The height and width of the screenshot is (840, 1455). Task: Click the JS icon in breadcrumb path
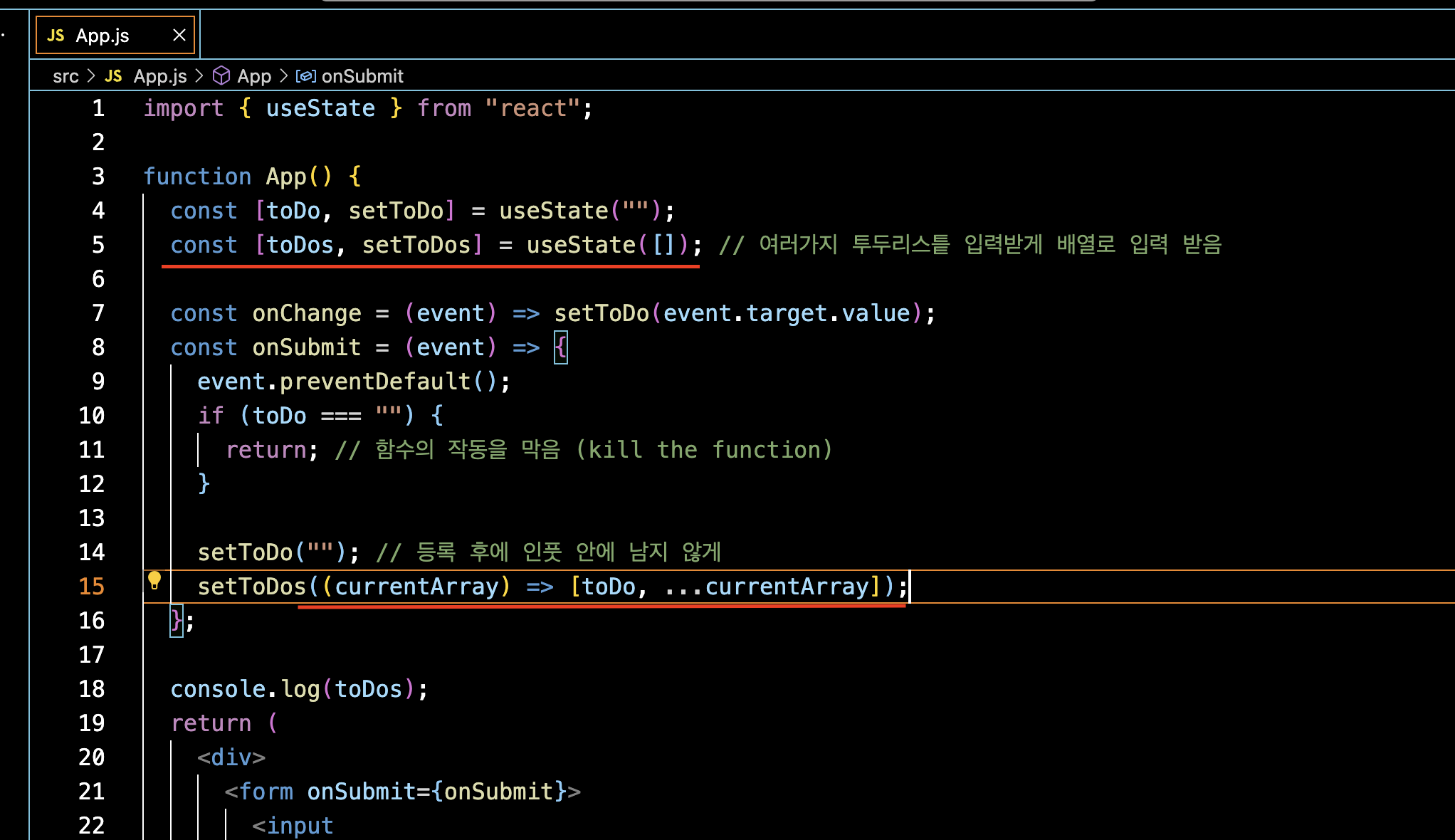[x=113, y=76]
